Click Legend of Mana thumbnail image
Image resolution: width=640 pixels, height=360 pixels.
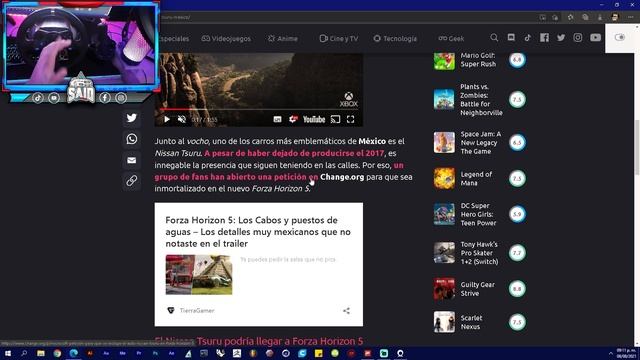tap(444, 178)
